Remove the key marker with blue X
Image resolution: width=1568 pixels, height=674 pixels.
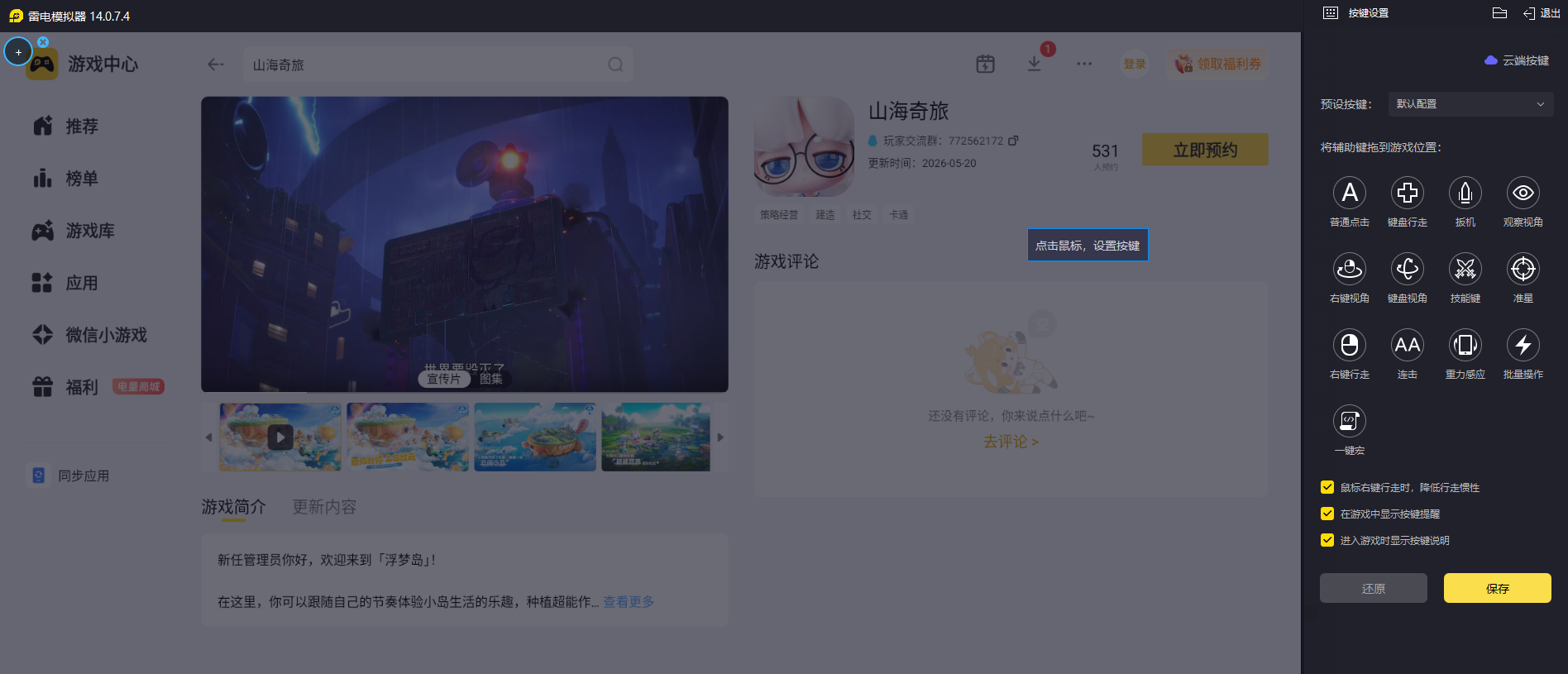pyautogui.click(x=43, y=42)
